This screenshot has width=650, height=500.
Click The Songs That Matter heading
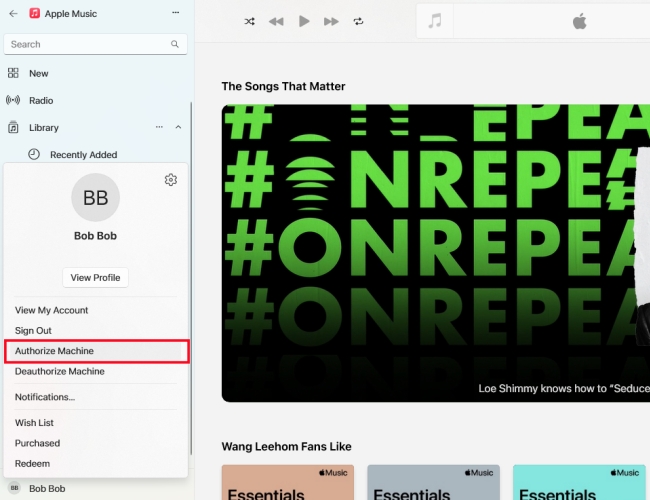pos(283,86)
